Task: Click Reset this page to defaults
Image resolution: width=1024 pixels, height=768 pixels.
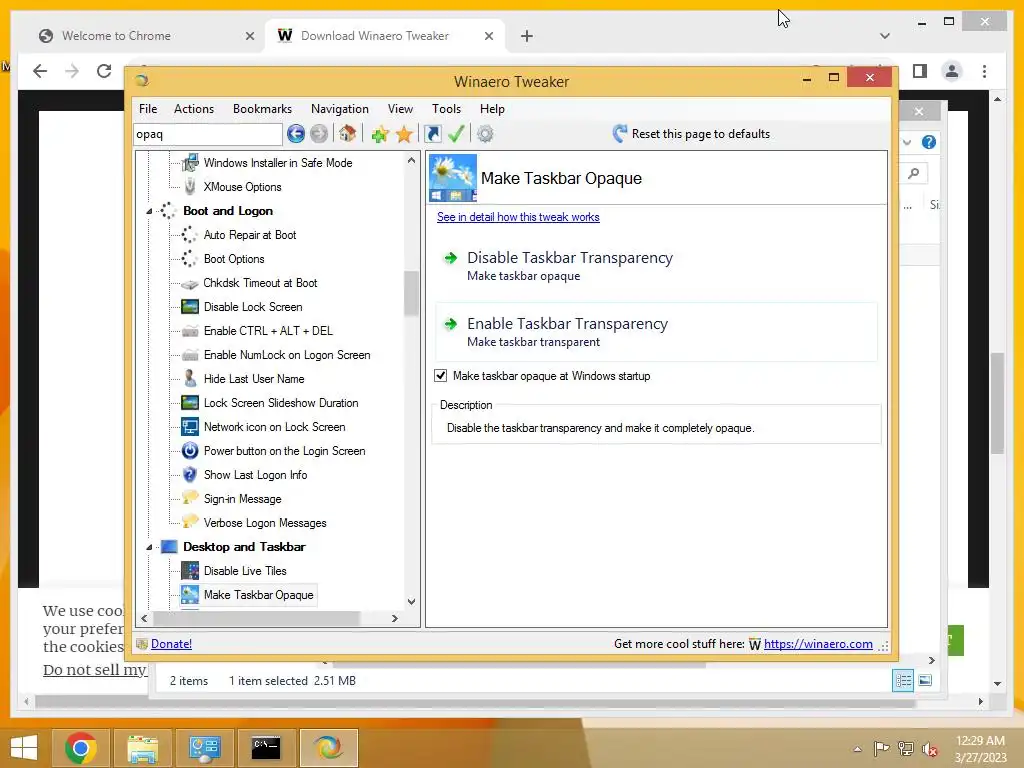Action: click(701, 134)
